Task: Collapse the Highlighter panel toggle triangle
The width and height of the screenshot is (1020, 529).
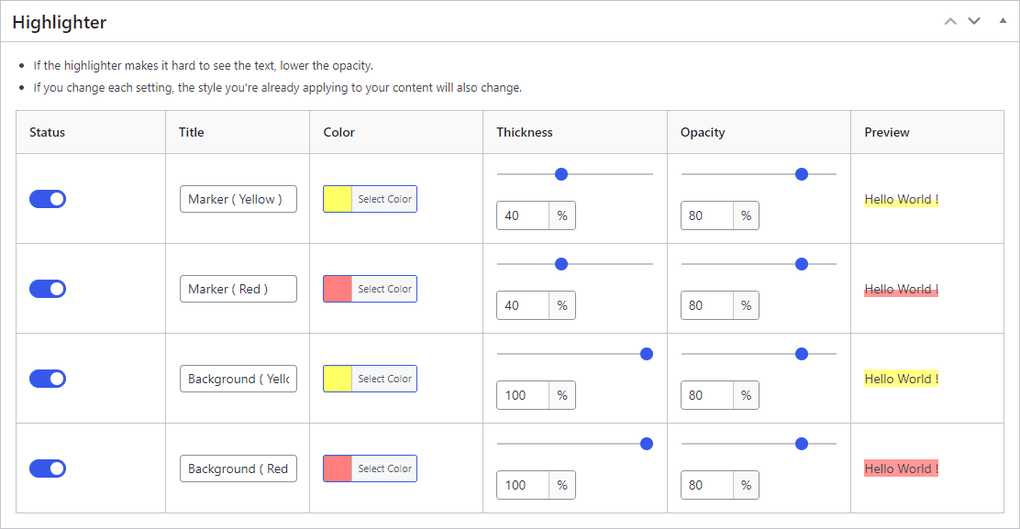Action: [1003, 21]
